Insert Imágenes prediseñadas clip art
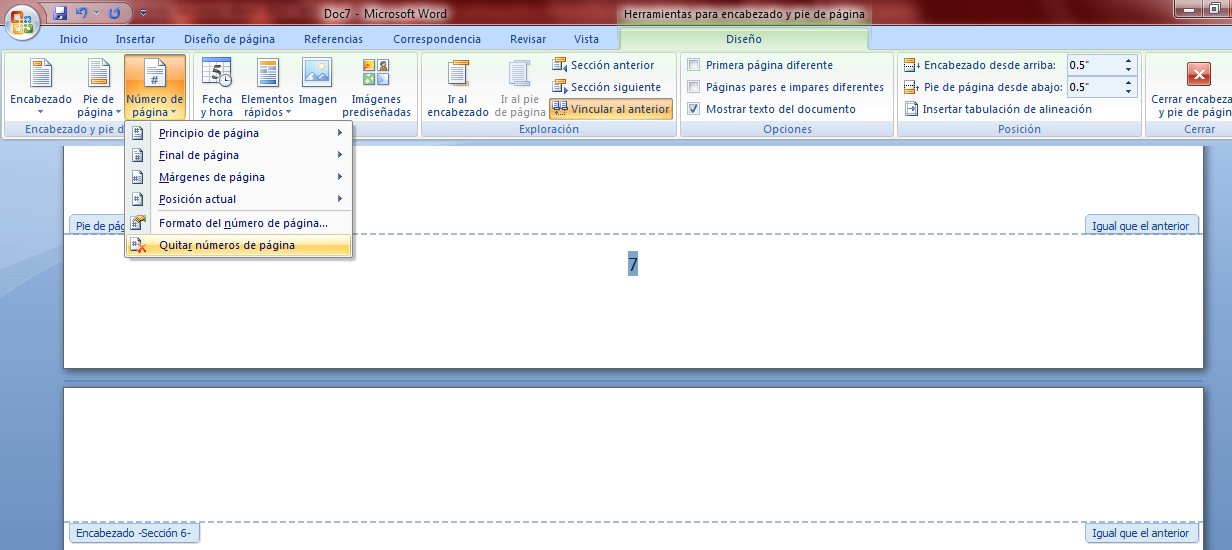1232x550 pixels. (x=377, y=88)
